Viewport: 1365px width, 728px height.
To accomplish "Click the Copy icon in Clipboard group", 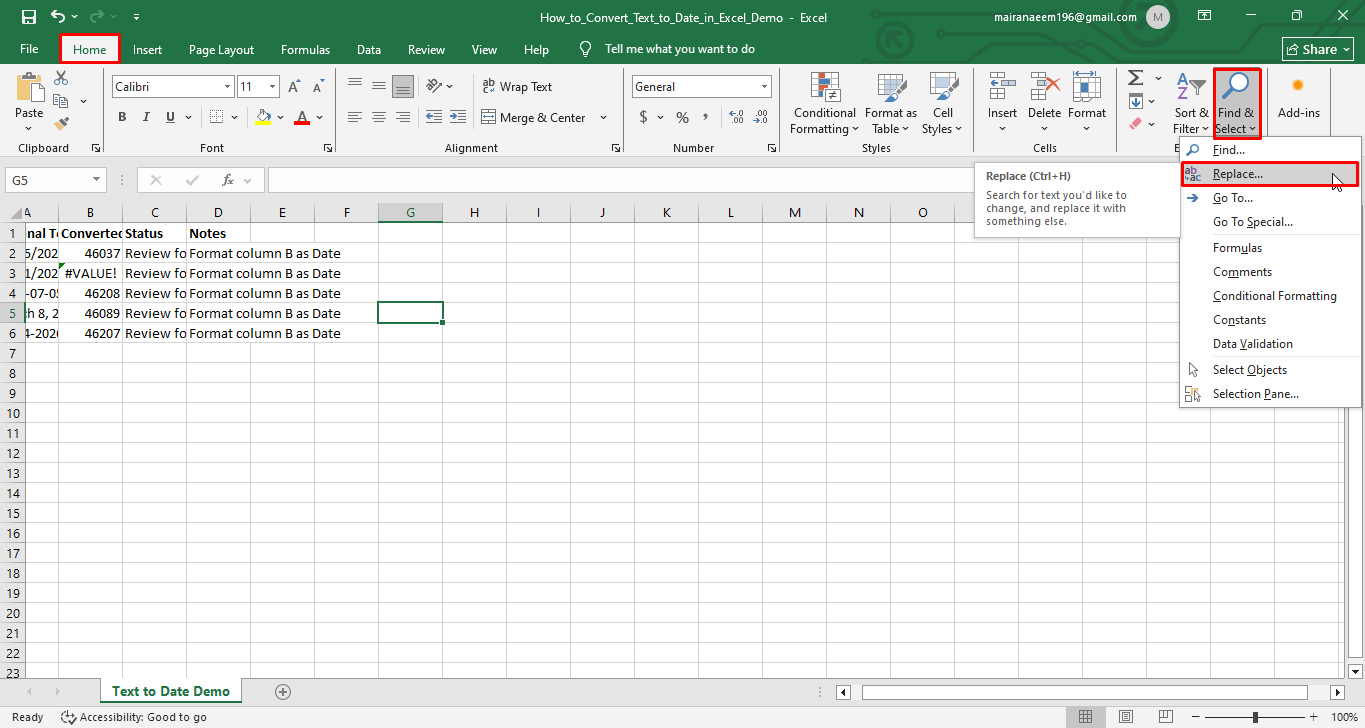I will pos(61,101).
